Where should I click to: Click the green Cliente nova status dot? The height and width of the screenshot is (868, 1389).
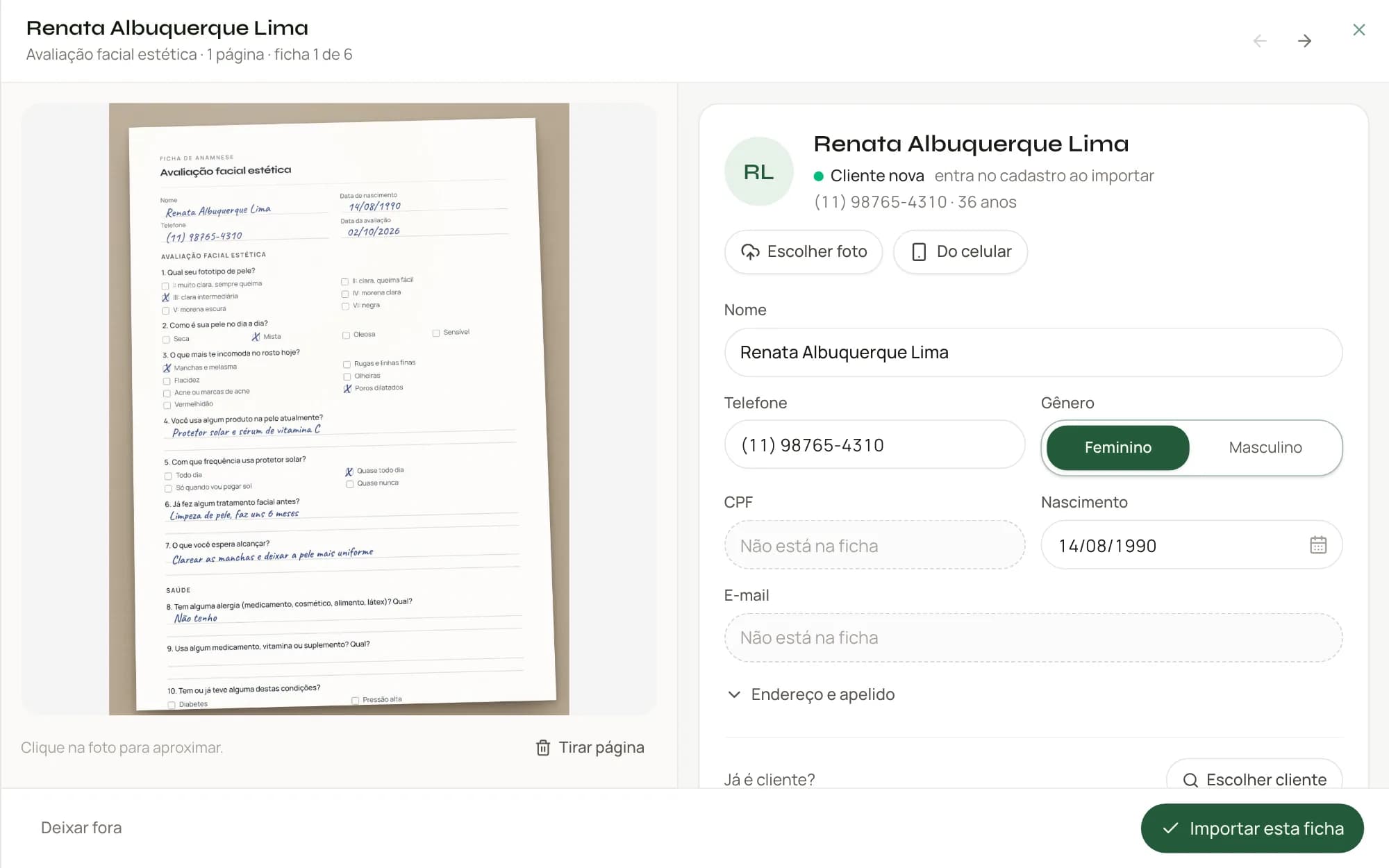[x=819, y=176]
